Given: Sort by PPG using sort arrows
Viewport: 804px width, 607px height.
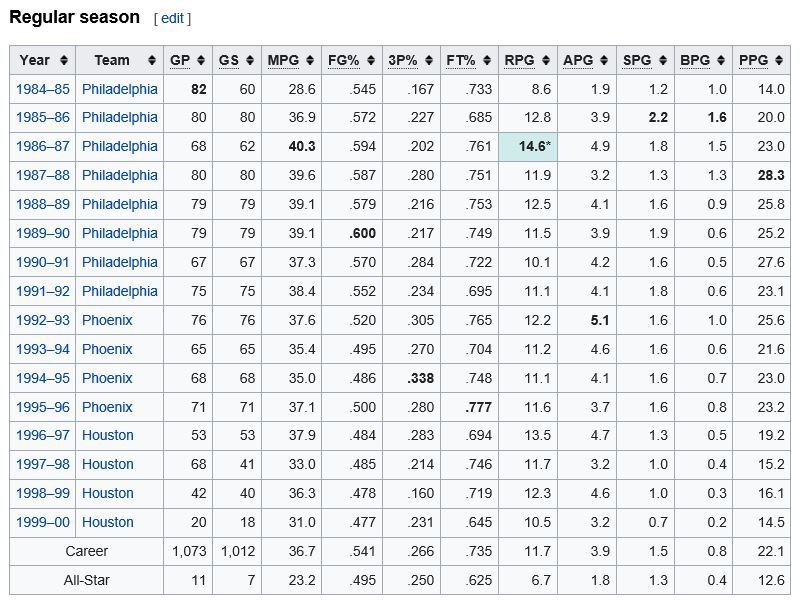Looking at the screenshot, I should tap(779, 61).
